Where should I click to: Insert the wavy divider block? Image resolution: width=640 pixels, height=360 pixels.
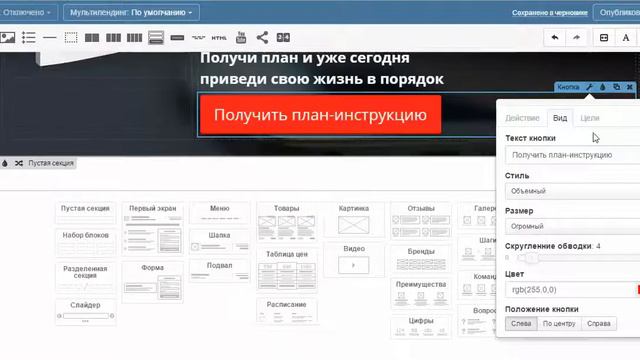(x=198, y=38)
